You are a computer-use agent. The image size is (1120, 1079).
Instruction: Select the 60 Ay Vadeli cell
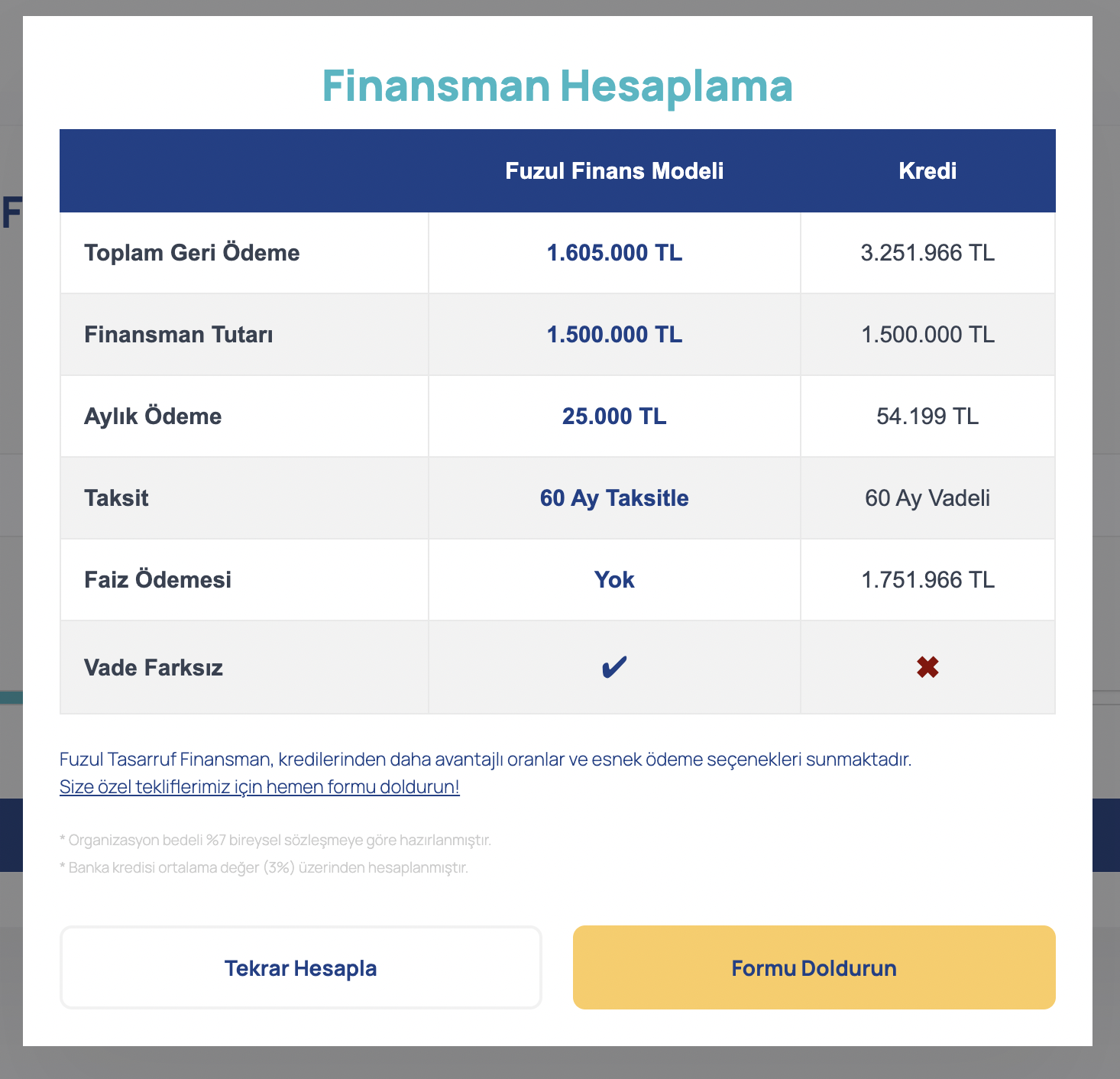pos(927,498)
